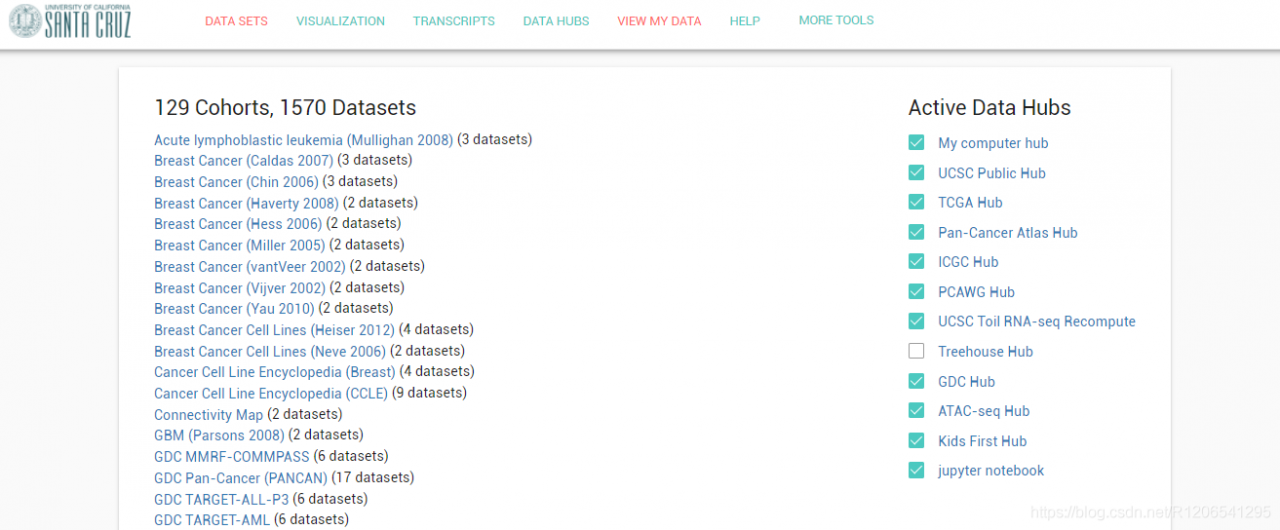Open Breast Cancer Cell Lines (Heiser 2012)

(x=274, y=330)
